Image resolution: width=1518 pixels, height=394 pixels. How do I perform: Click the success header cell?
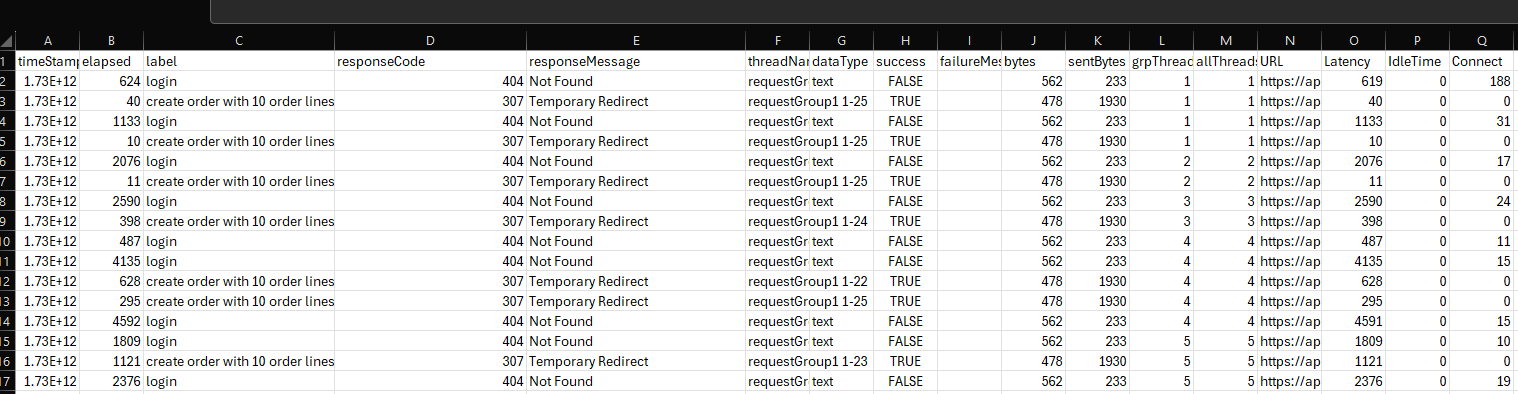(905, 61)
